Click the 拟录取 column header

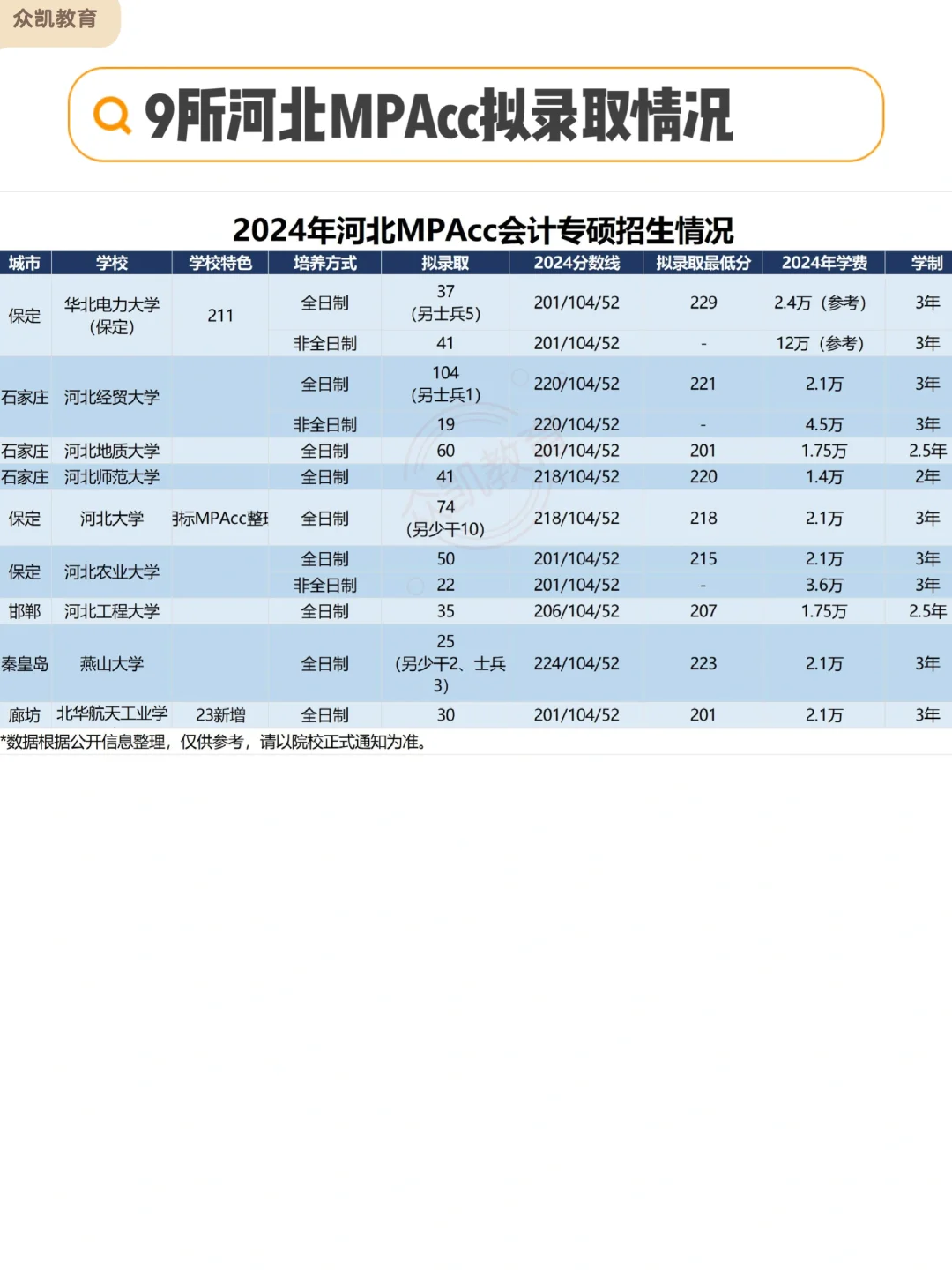(x=445, y=263)
